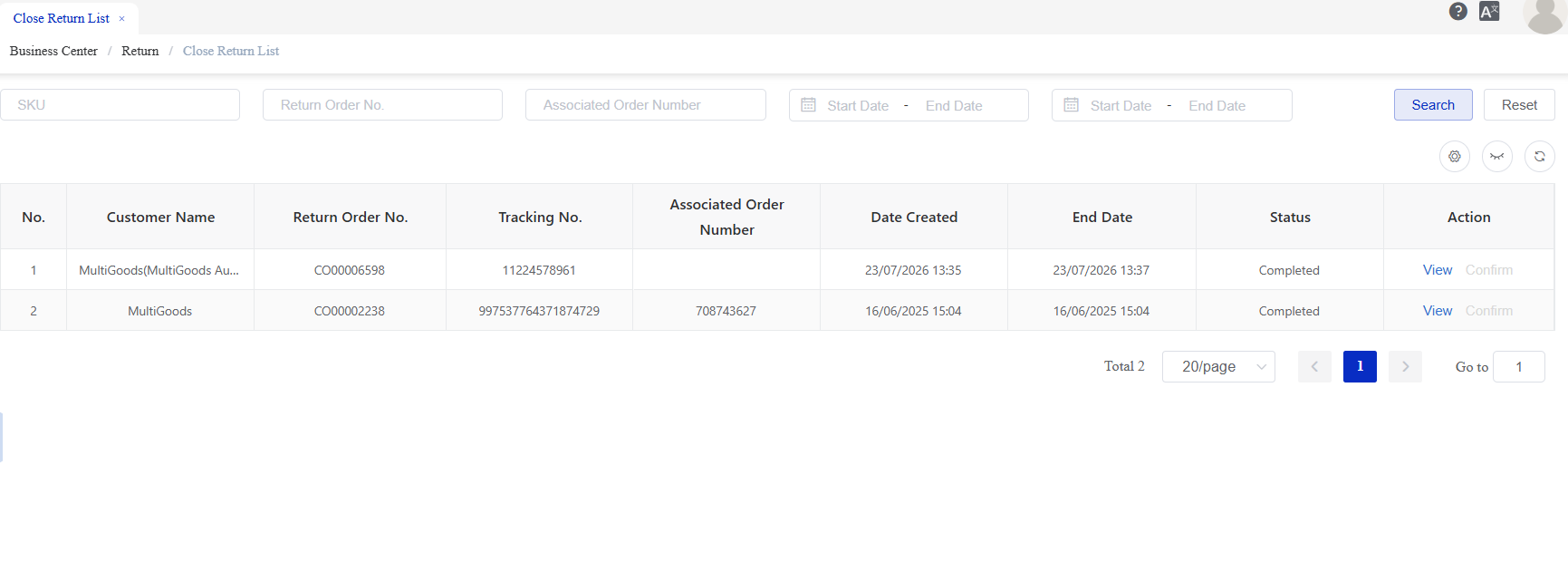Go to previous page arrow
This screenshot has width=1568, height=581.
[1314, 366]
